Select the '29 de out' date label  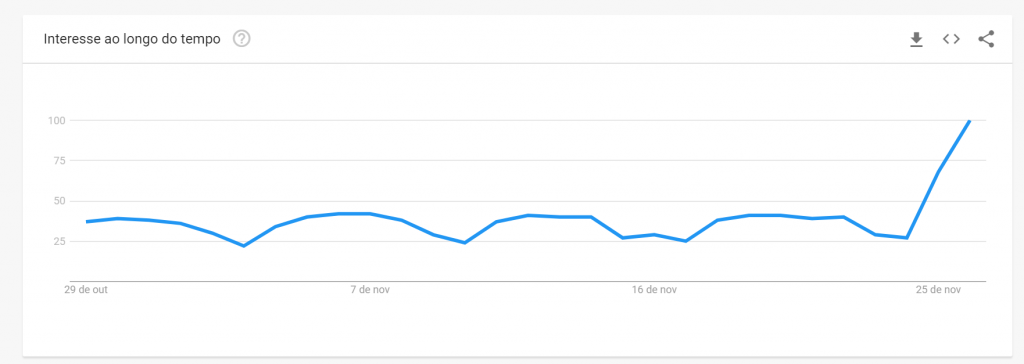(86, 290)
